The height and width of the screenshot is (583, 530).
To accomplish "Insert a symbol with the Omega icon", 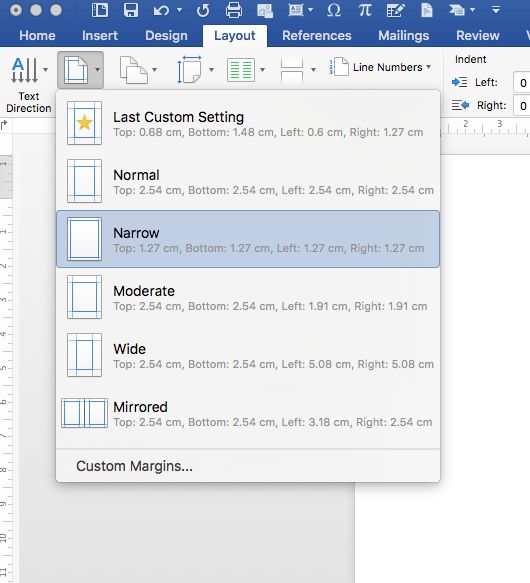I will 334,10.
